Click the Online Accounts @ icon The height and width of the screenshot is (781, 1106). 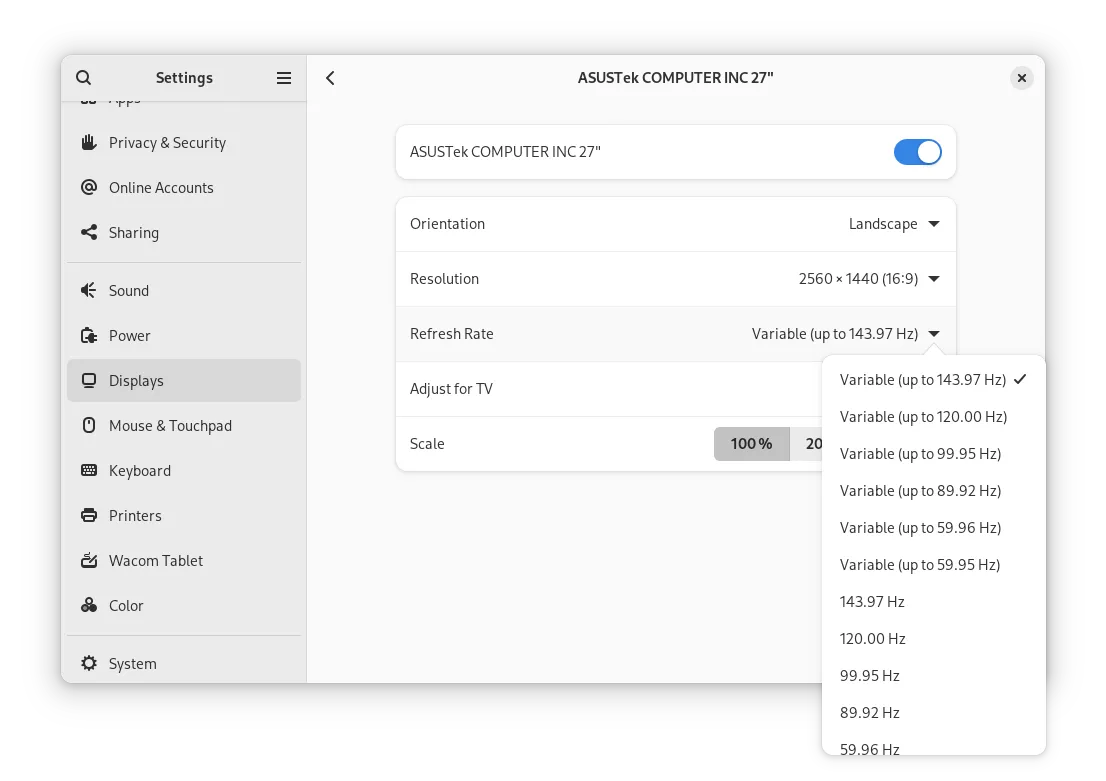[x=89, y=188]
